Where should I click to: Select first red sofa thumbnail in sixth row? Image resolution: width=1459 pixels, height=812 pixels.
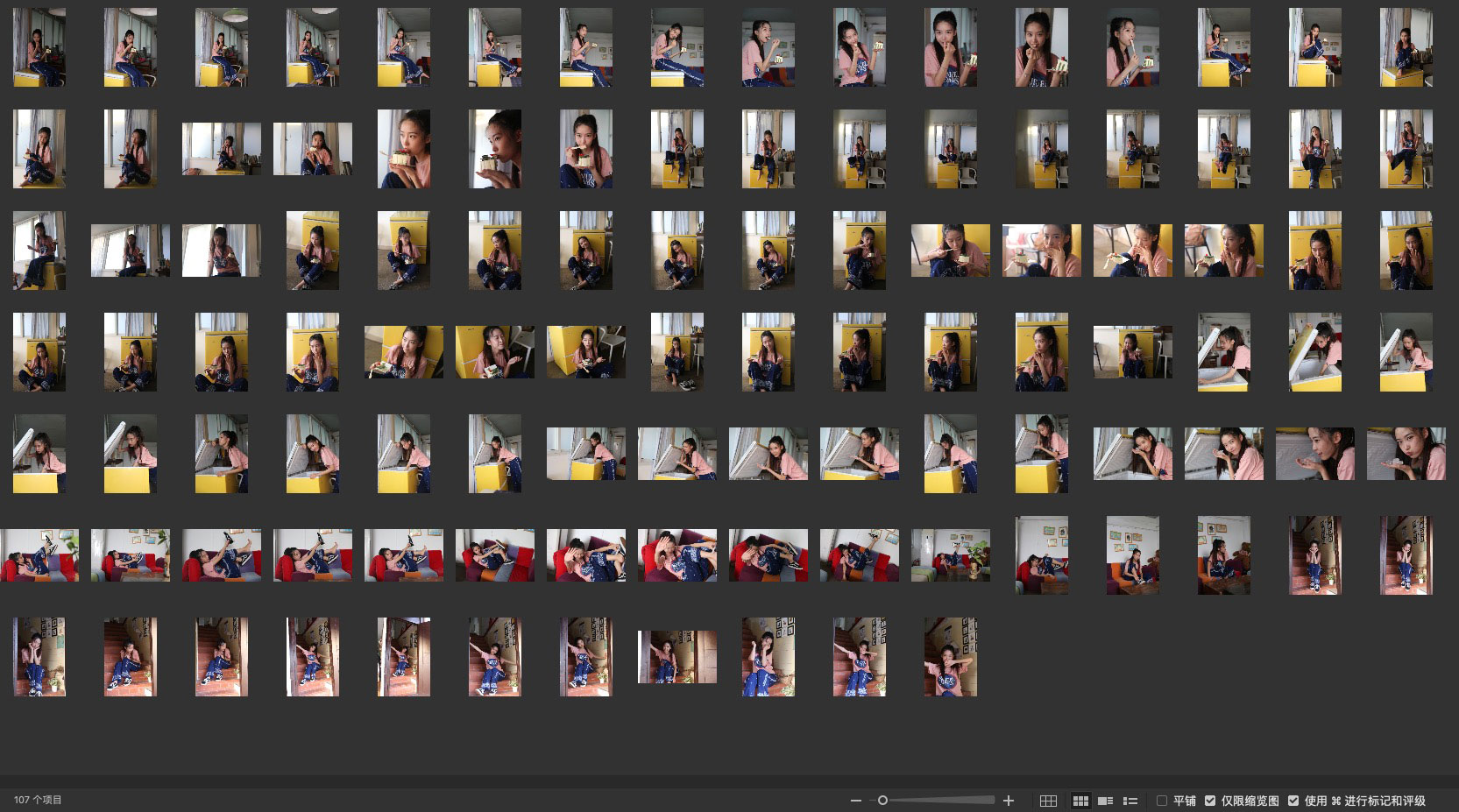click(39, 555)
